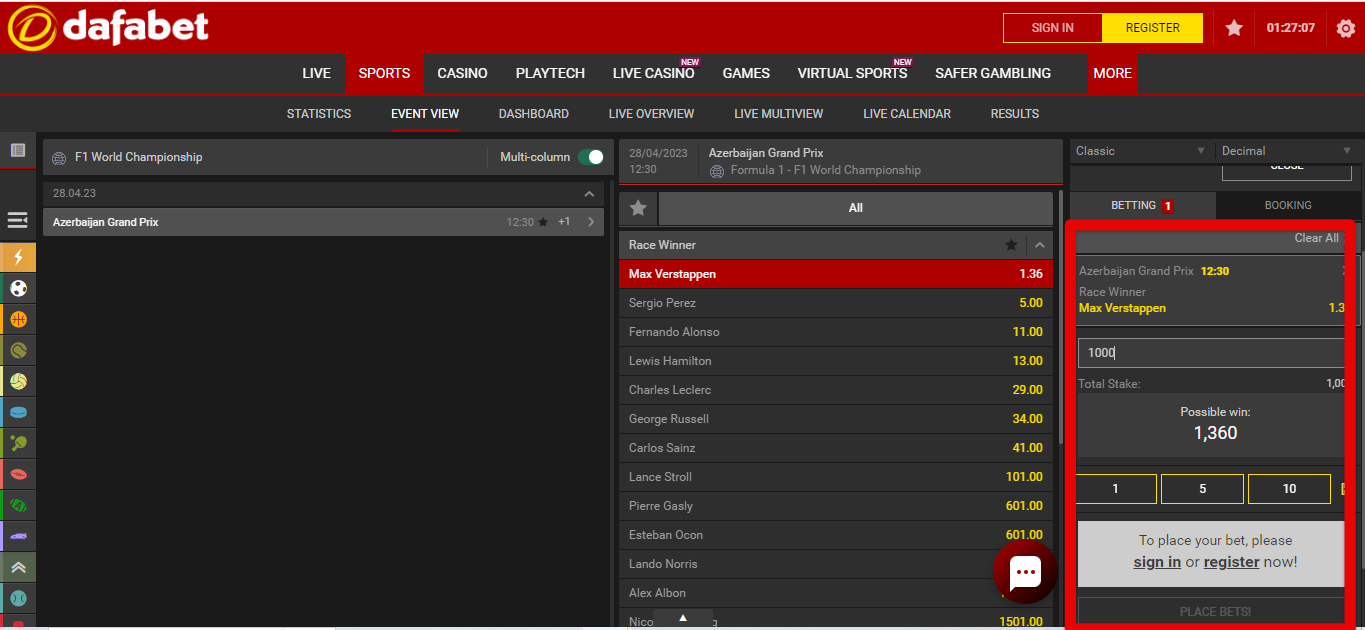Click the stake input field showing 1000
The height and width of the screenshot is (630, 1365).
click(1211, 353)
